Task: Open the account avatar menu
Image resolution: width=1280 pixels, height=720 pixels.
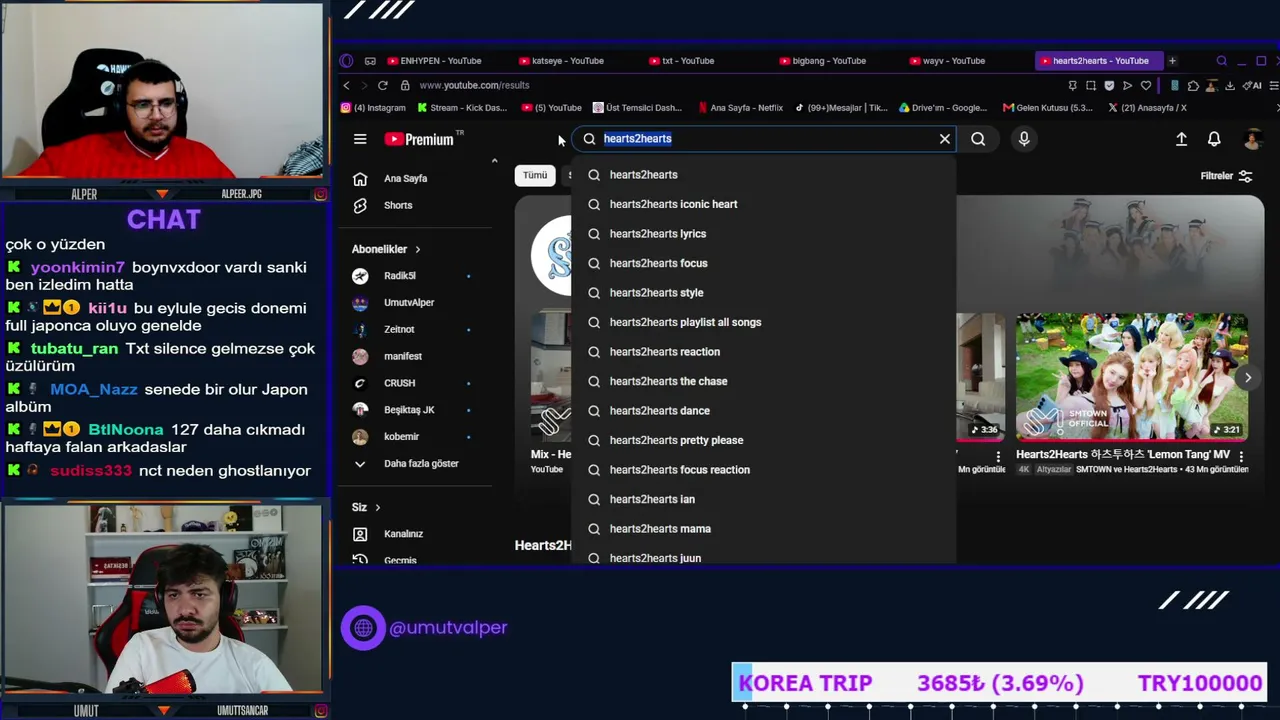Action: (1252, 139)
